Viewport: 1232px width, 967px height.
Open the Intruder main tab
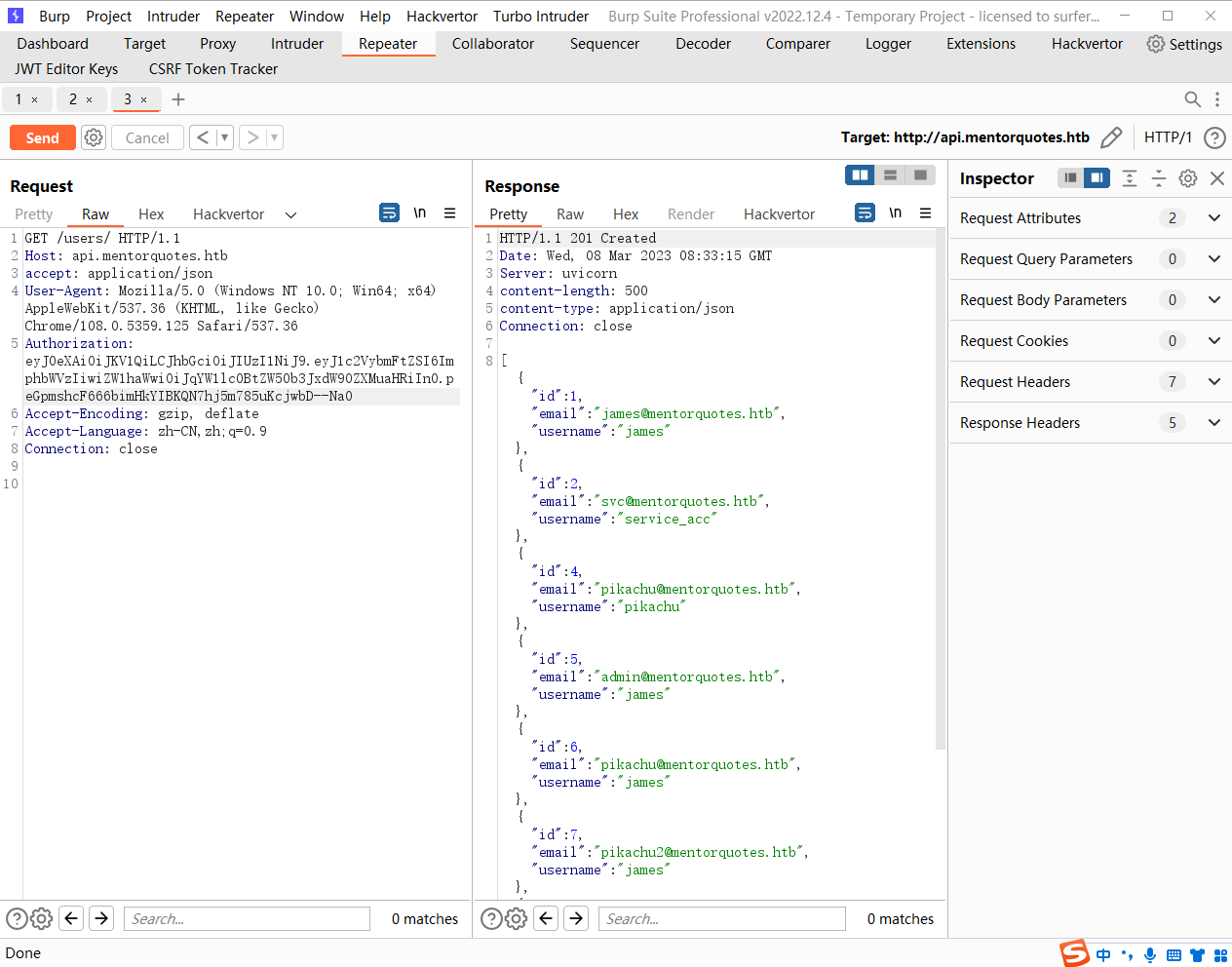coord(297,44)
